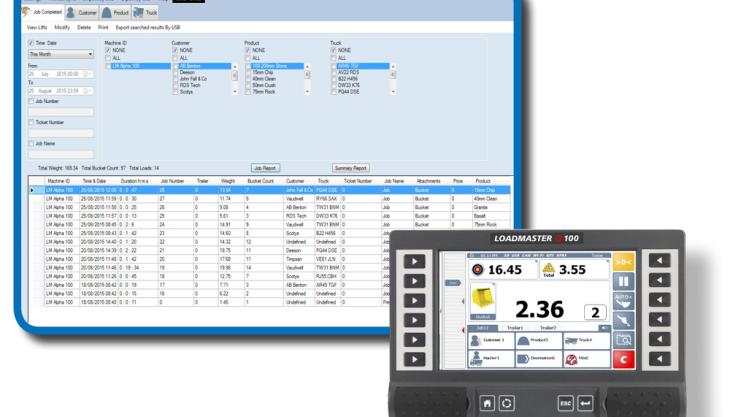Click the Job Number text field
The image size is (730, 417).
click(61, 112)
